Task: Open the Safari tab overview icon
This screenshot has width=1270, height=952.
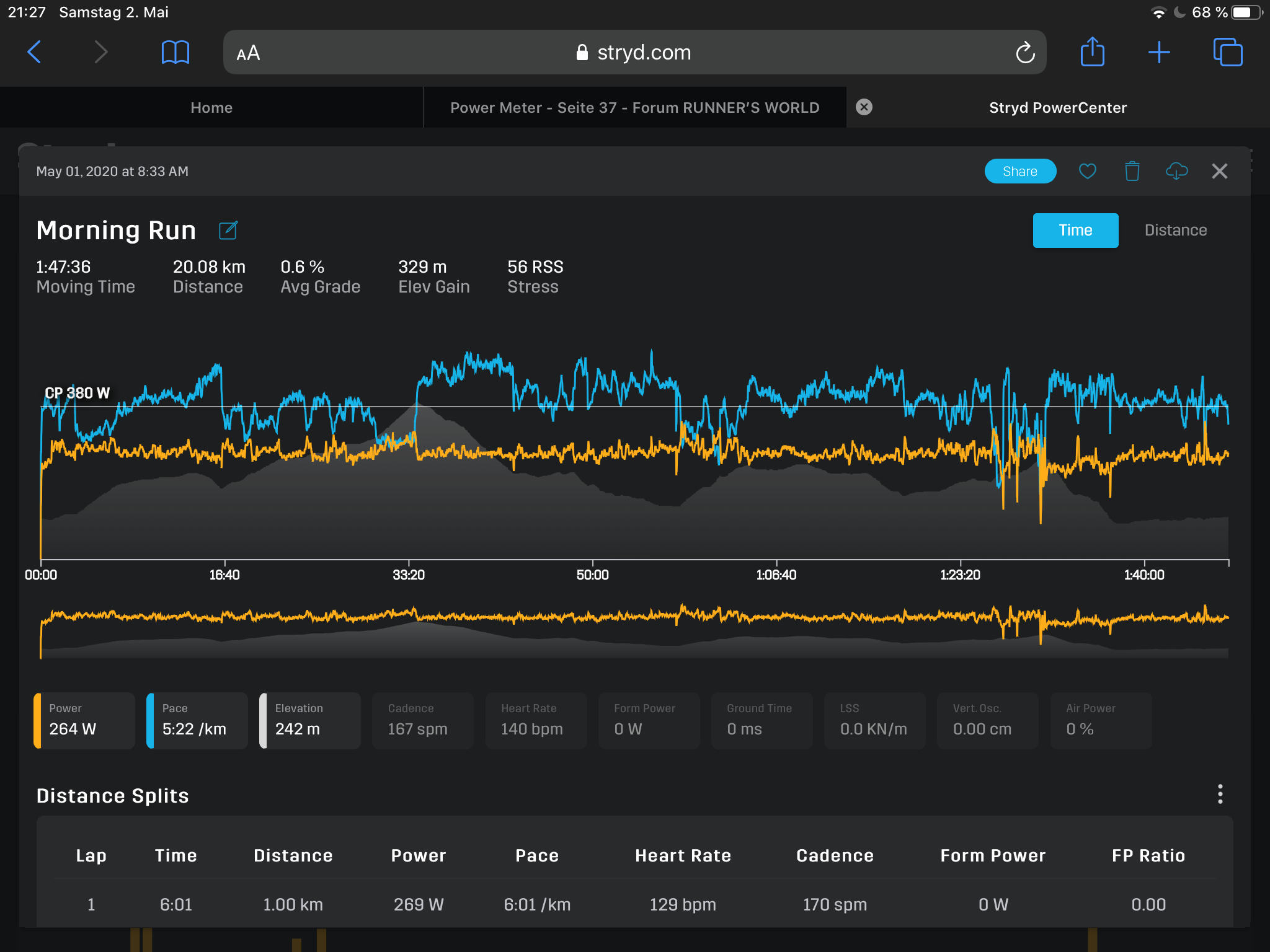Action: coord(1227,52)
